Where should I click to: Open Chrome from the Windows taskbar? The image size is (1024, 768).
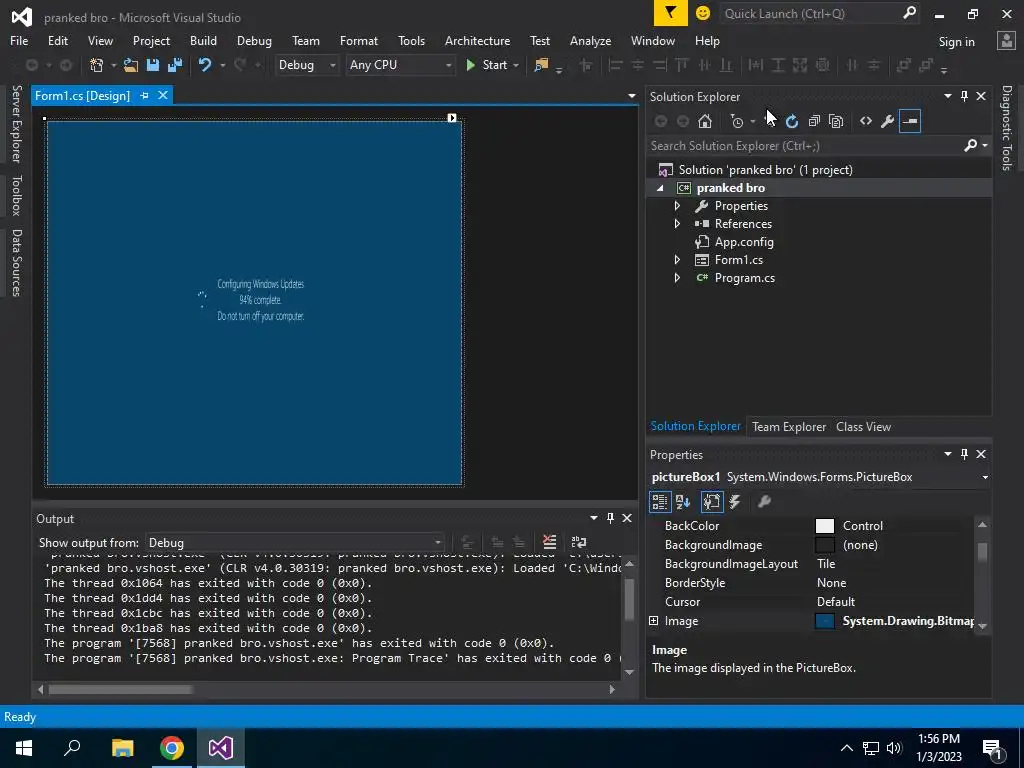tap(172, 748)
